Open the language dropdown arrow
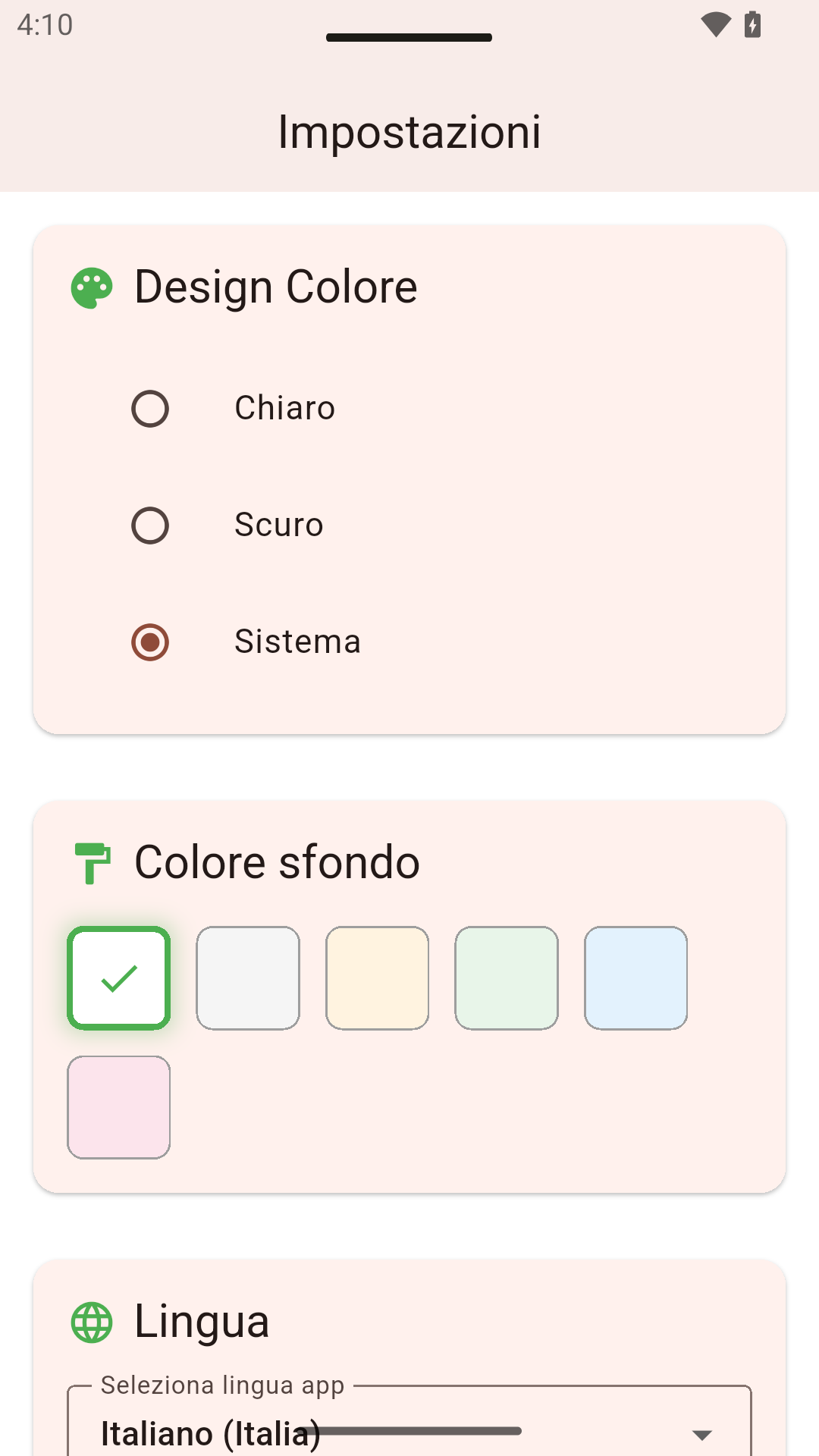Screen dimensions: 819x1456 (702, 1435)
